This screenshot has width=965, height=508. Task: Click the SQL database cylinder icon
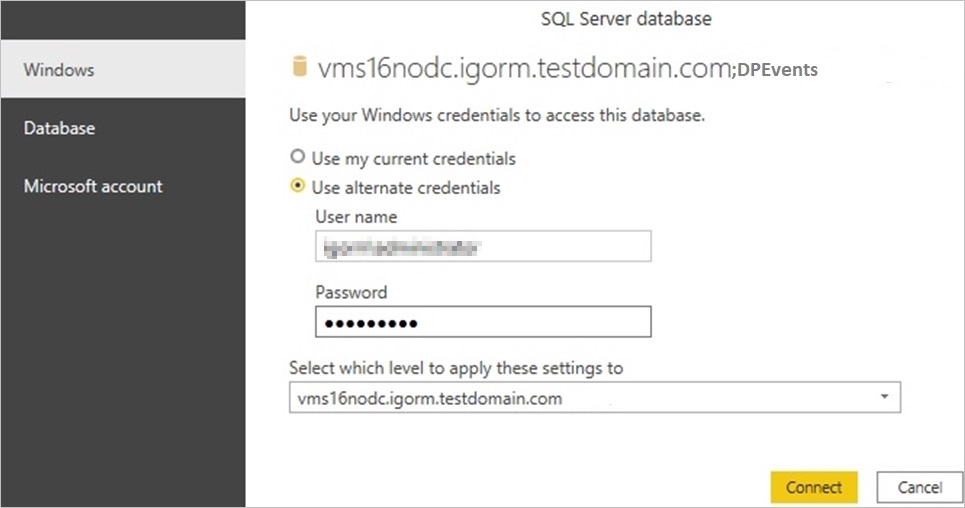tap(297, 68)
